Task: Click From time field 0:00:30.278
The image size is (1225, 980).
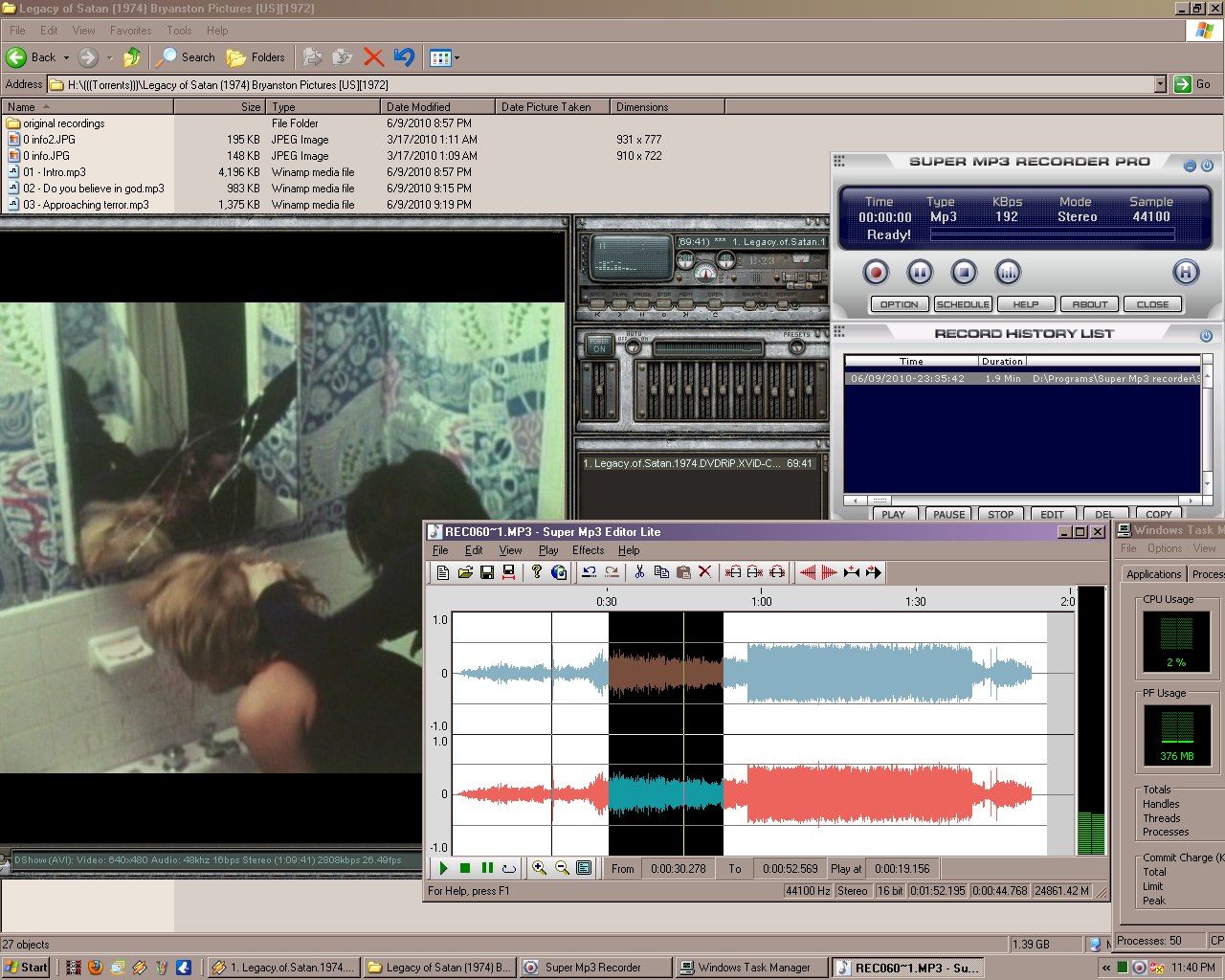Action: 679,868
